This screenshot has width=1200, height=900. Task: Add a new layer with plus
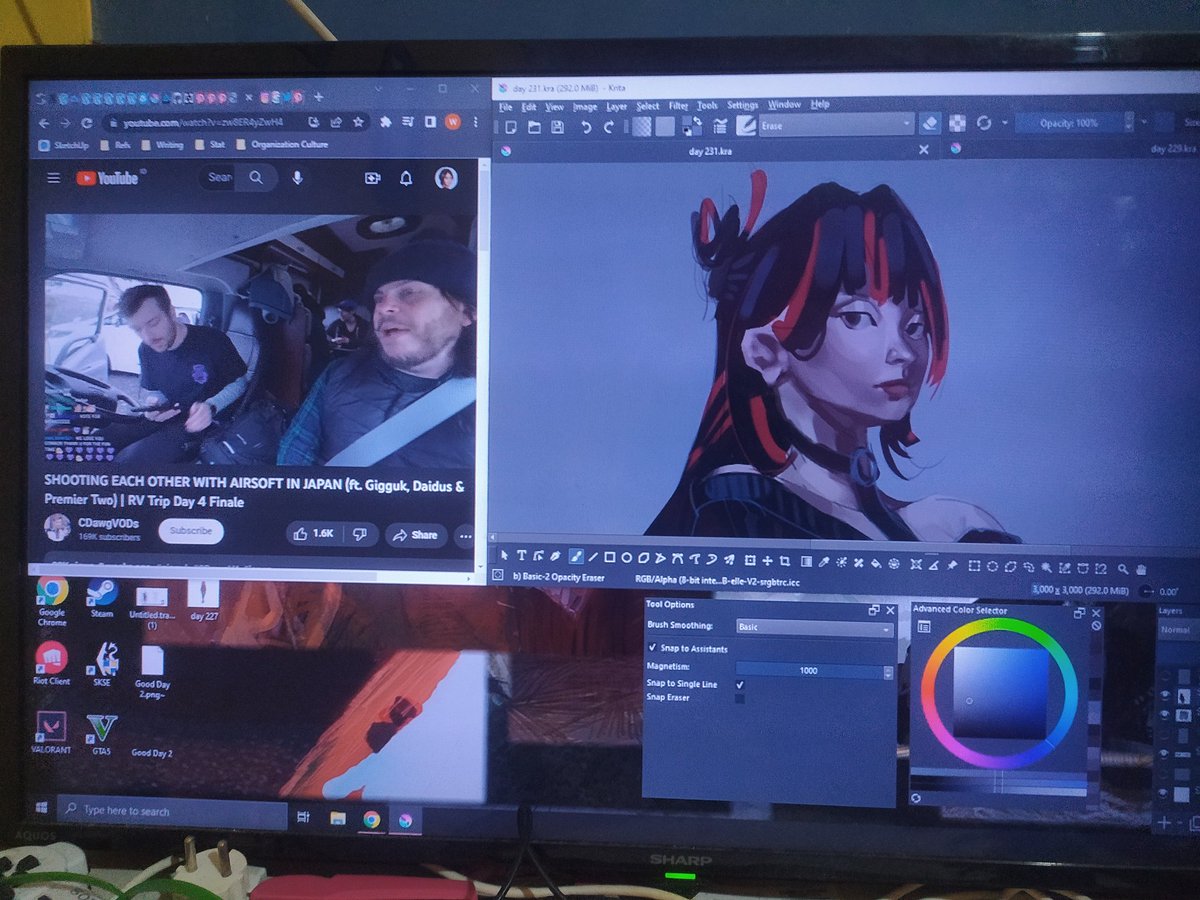pyautogui.click(x=1164, y=823)
